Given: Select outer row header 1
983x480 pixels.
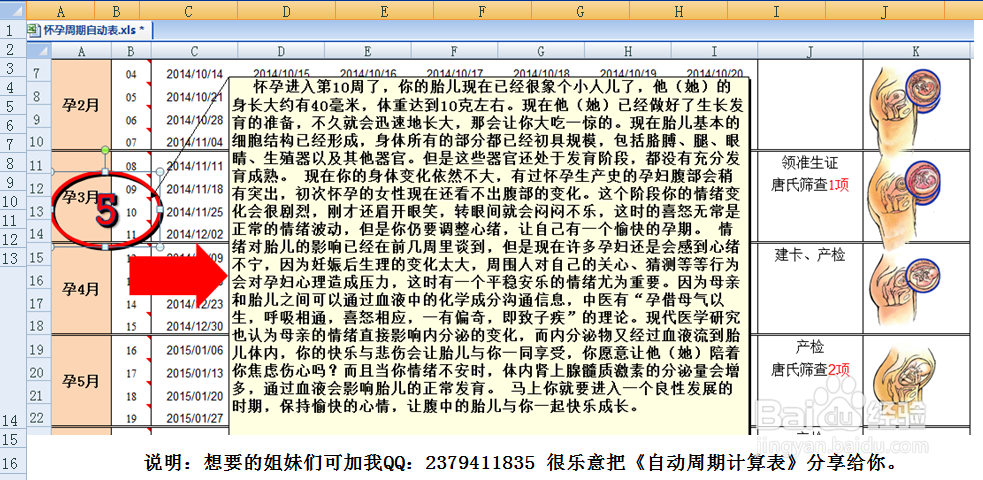Looking at the screenshot, I should [x=13, y=30].
